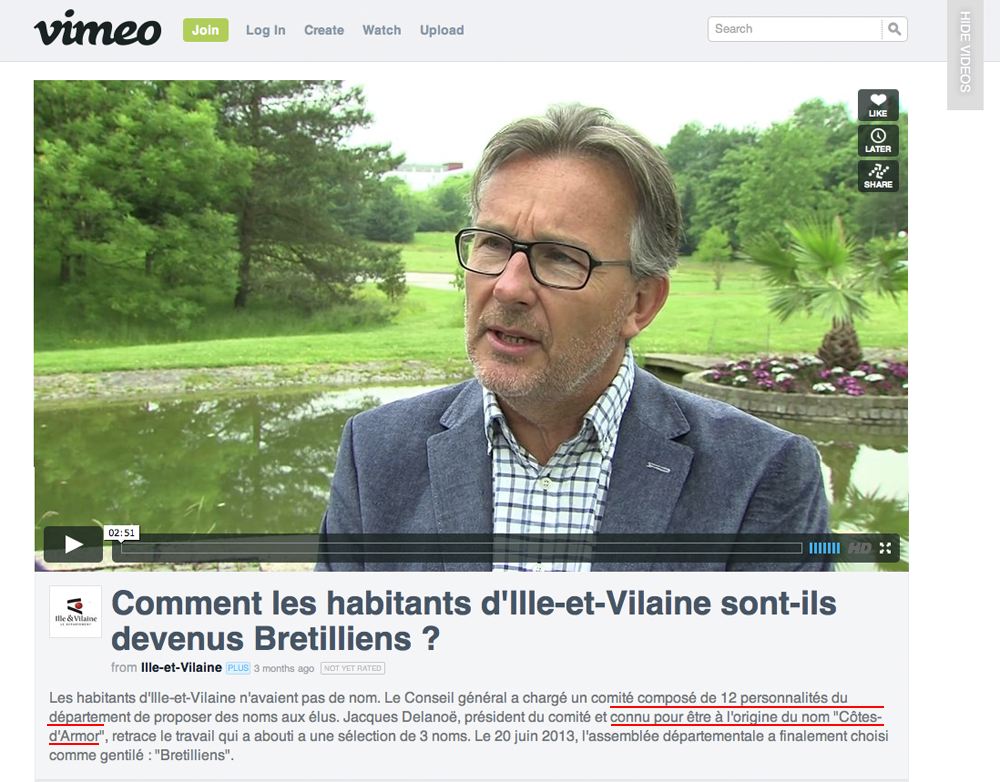Image resolution: width=1000 pixels, height=782 pixels.
Task: Enter fullscreen mode on the player
Action: (885, 548)
